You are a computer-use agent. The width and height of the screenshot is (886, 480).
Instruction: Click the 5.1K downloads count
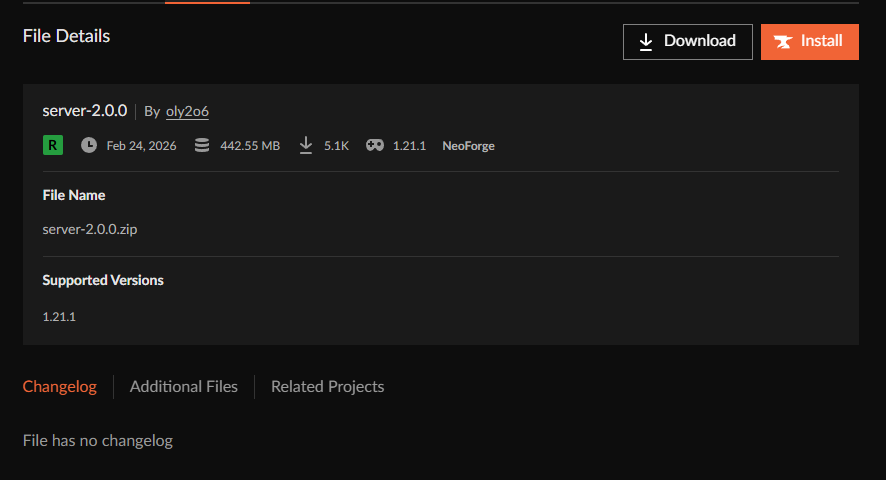(336, 146)
